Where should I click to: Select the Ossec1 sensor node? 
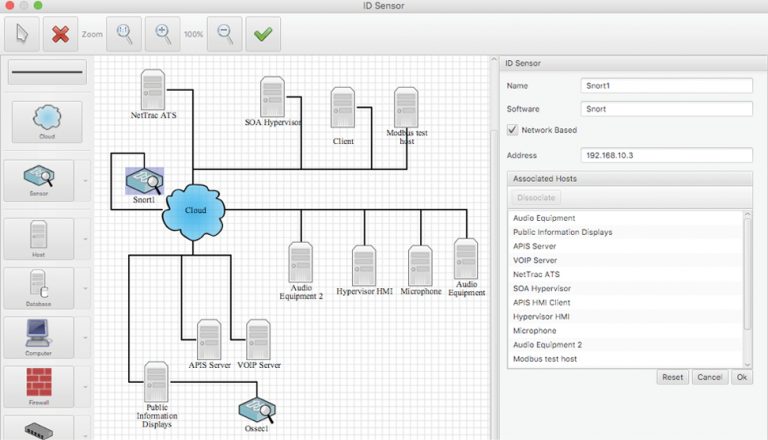(x=255, y=407)
